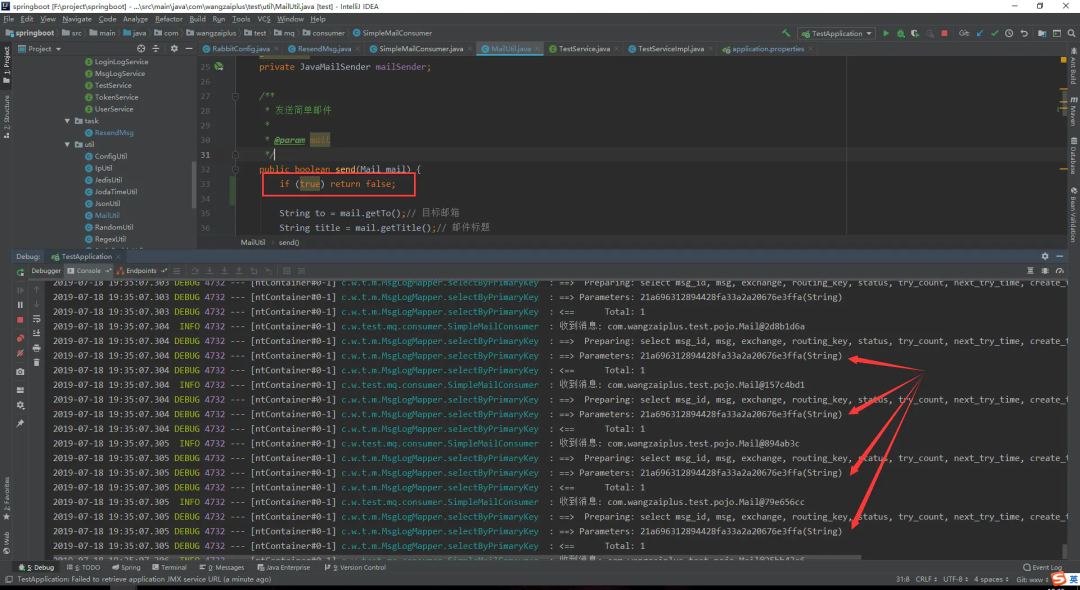Open the Maven side panel

pyautogui.click(x=1073, y=112)
